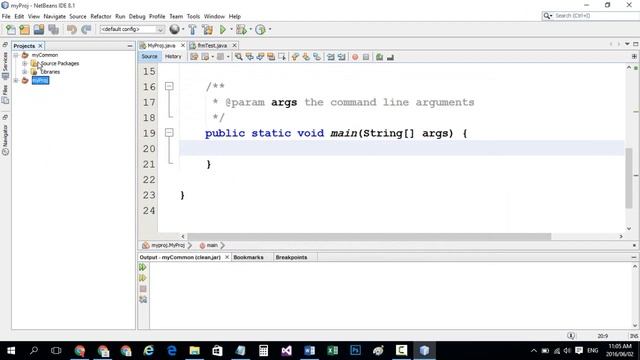Switch to the MyProj.java editor tab

click(x=161, y=45)
